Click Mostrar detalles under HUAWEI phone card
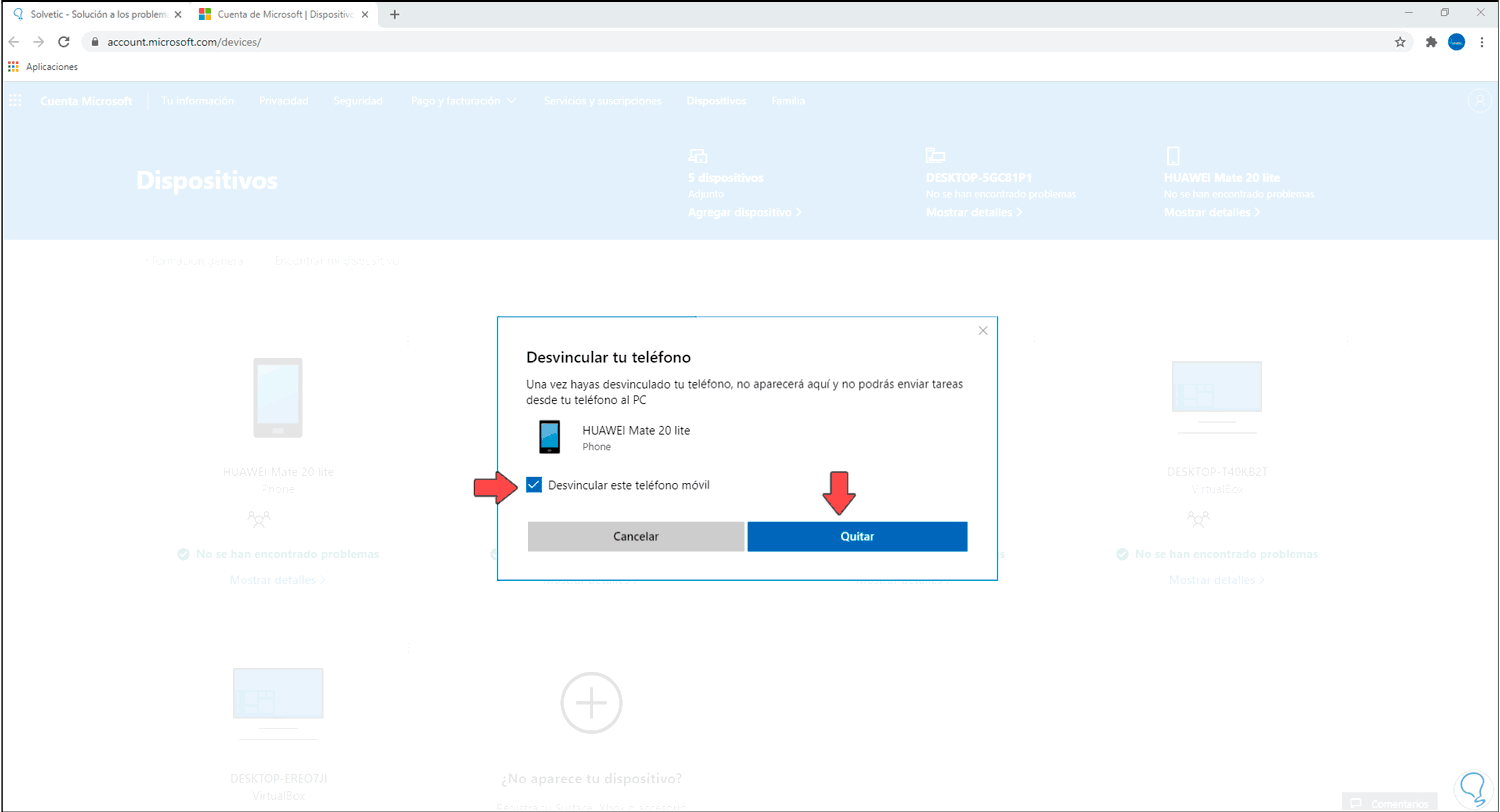The height and width of the screenshot is (812, 1500). click(277, 580)
